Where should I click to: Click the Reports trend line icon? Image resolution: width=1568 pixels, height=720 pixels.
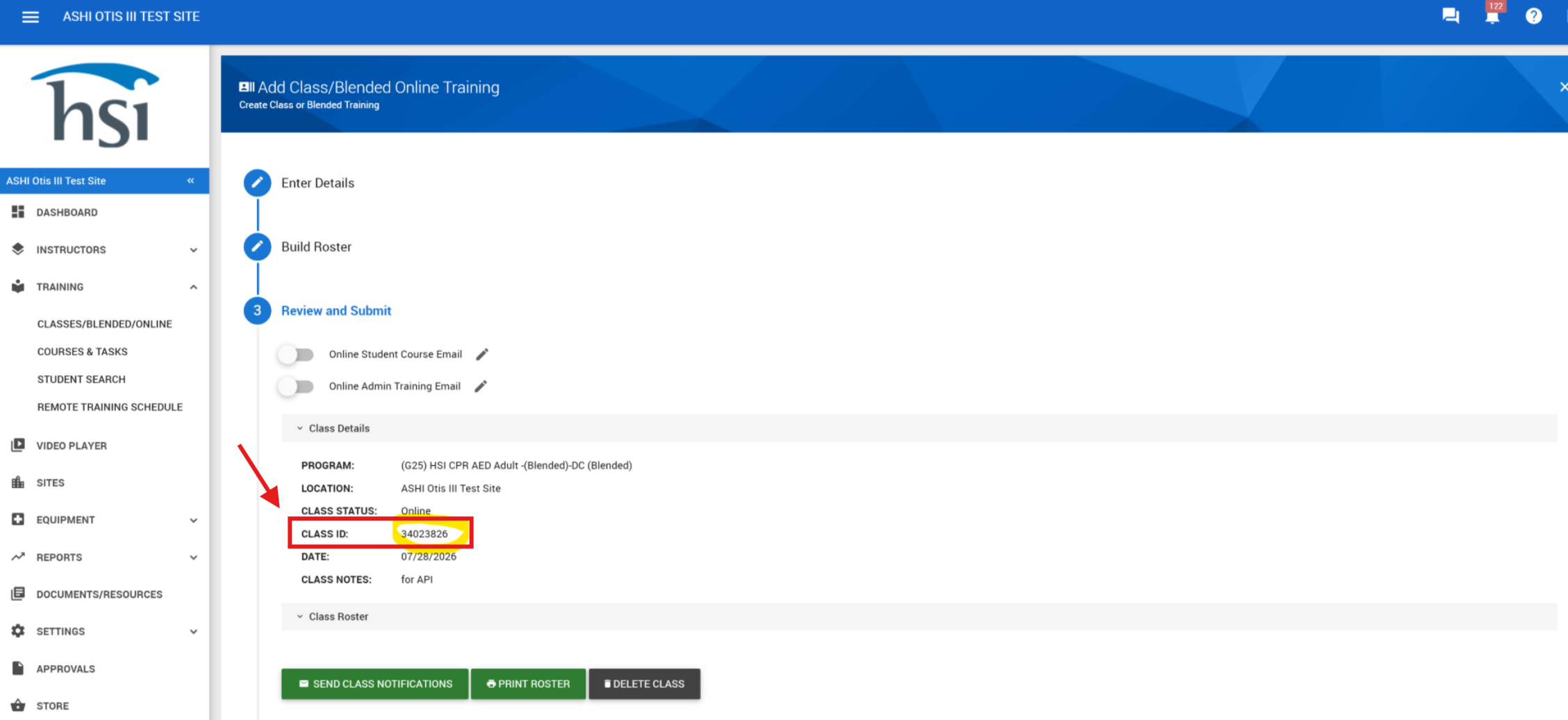coord(18,557)
